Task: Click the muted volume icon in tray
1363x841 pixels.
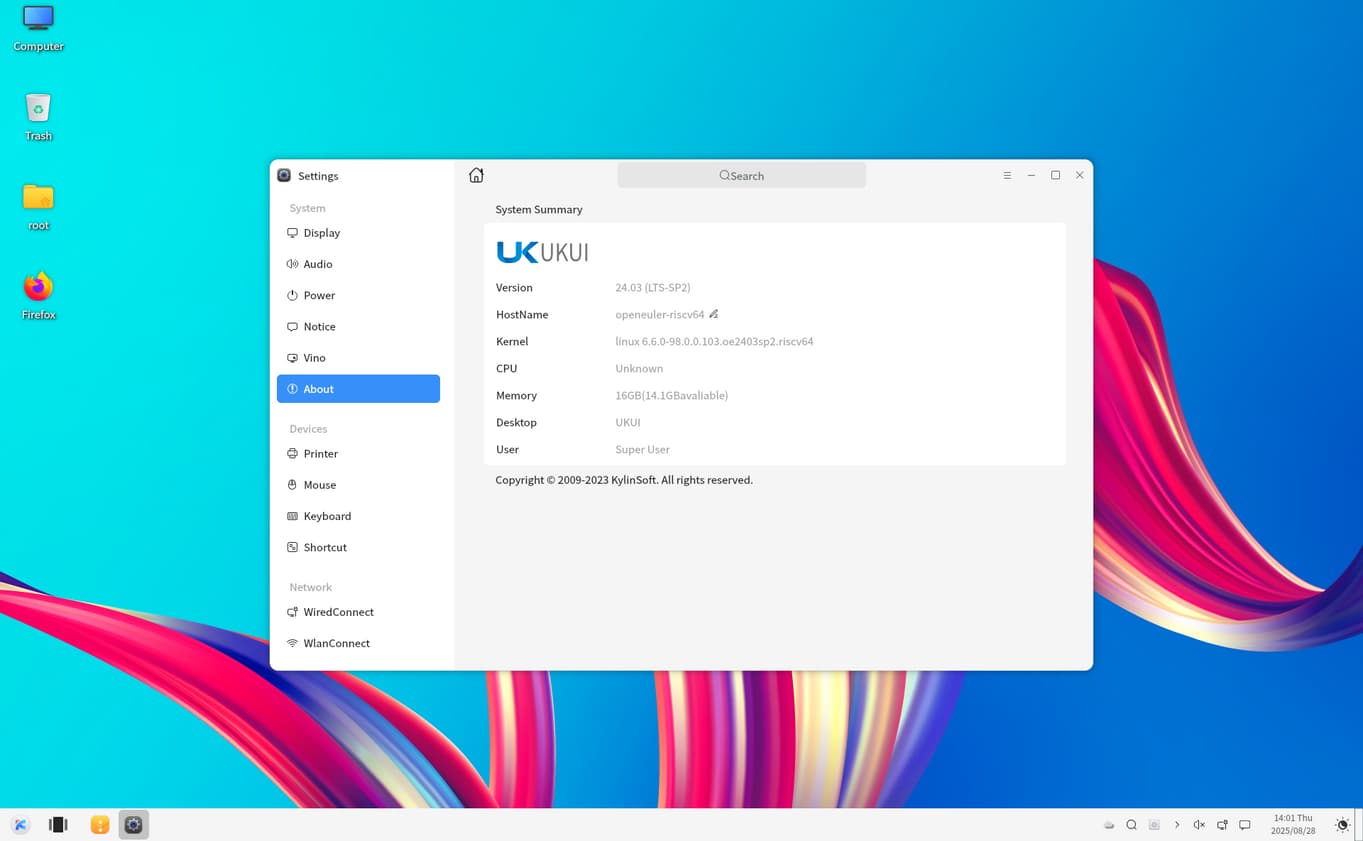Action: 1199,825
